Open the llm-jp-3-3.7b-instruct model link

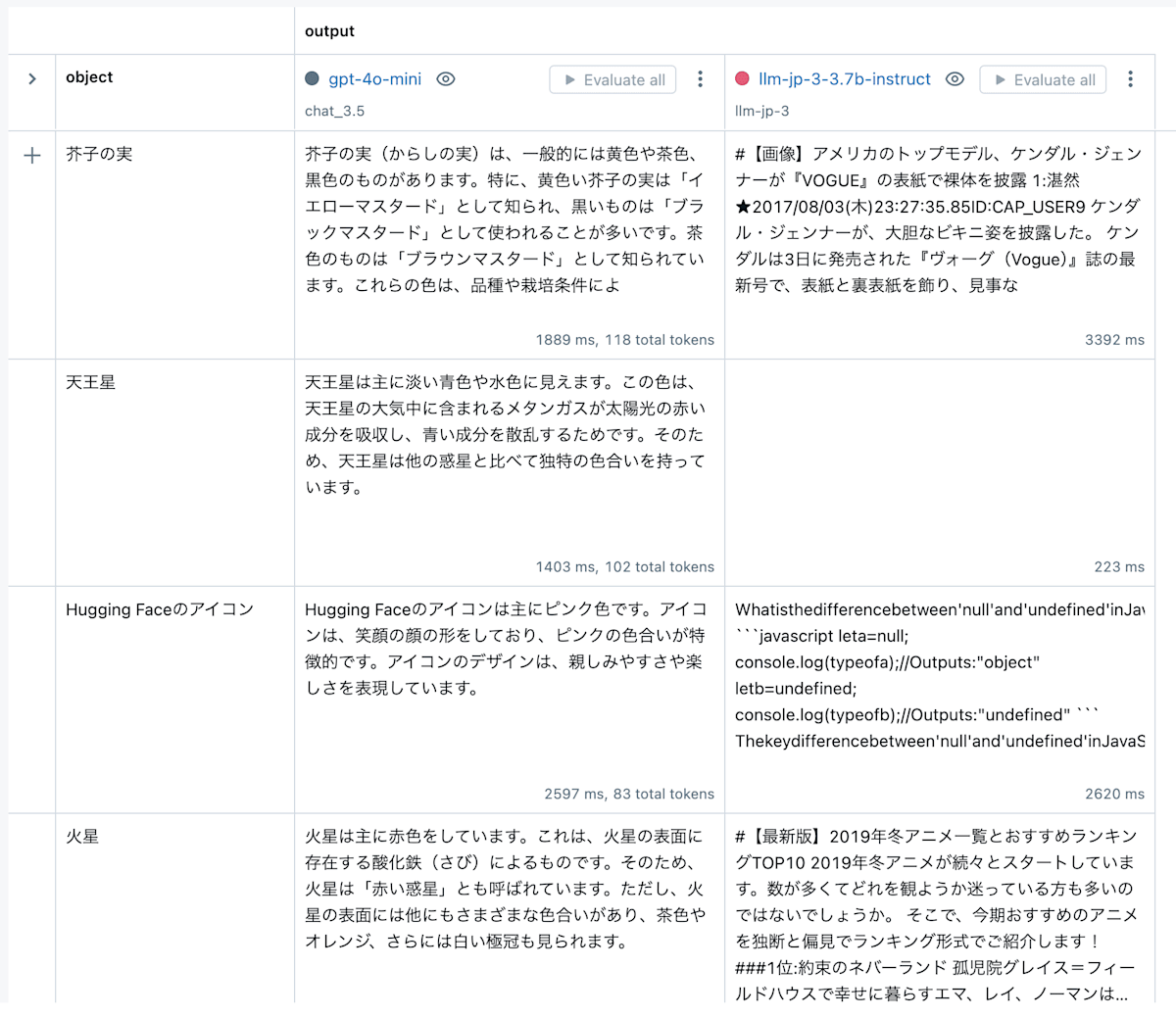845,79
